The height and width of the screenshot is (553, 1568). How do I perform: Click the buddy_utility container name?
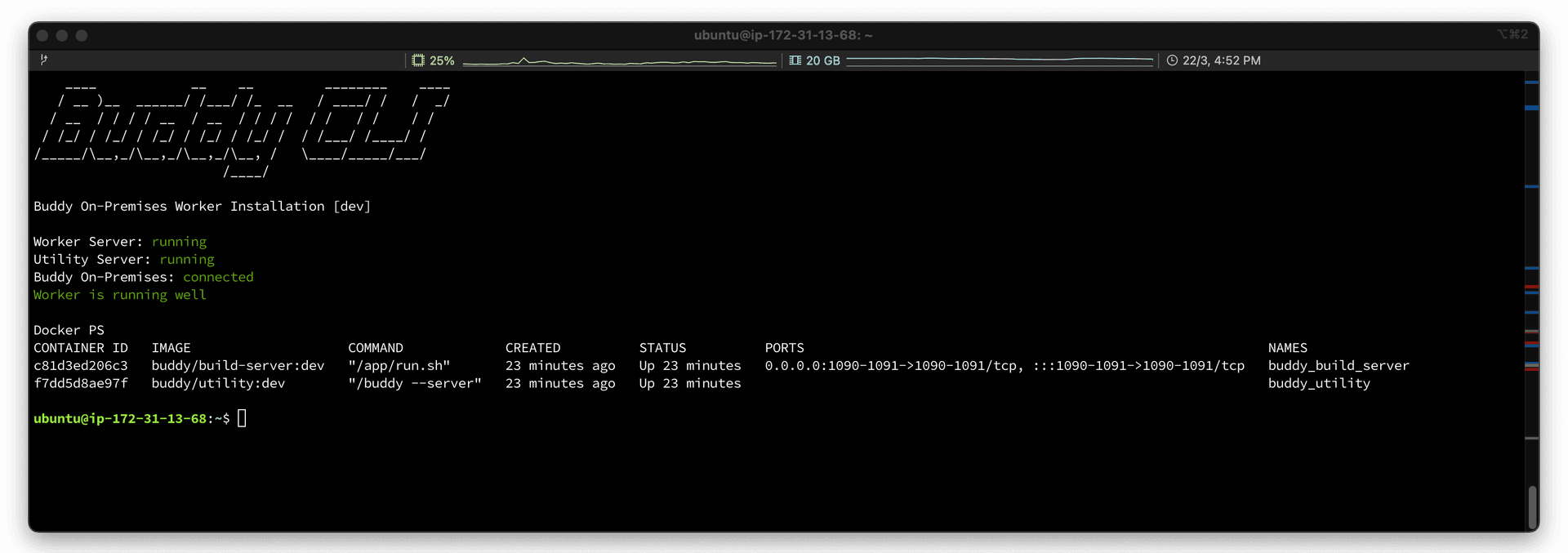pos(1319,383)
